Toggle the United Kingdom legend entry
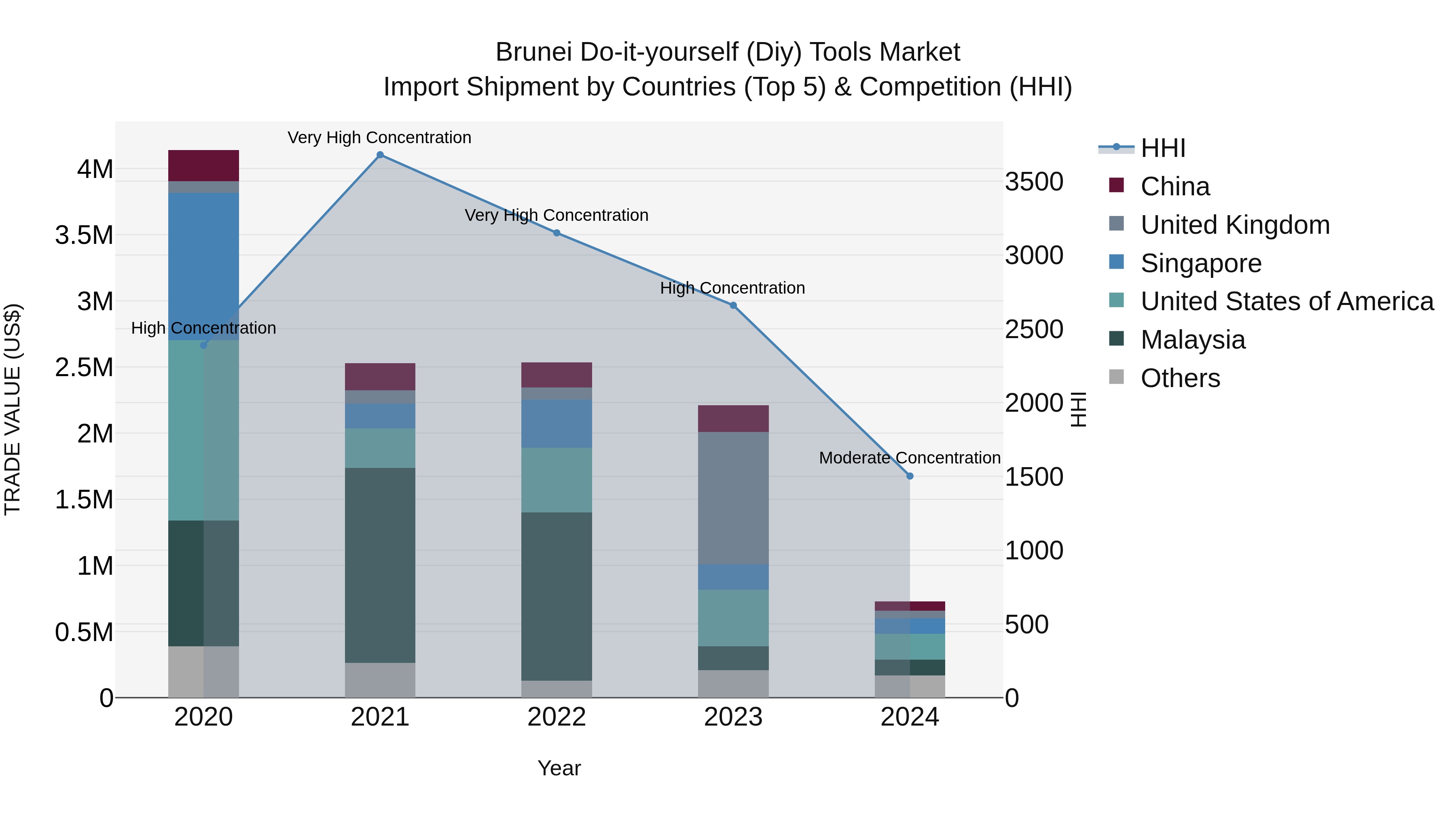Image resolution: width=1456 pixels, height=819 pixels. click(1219, 224)
